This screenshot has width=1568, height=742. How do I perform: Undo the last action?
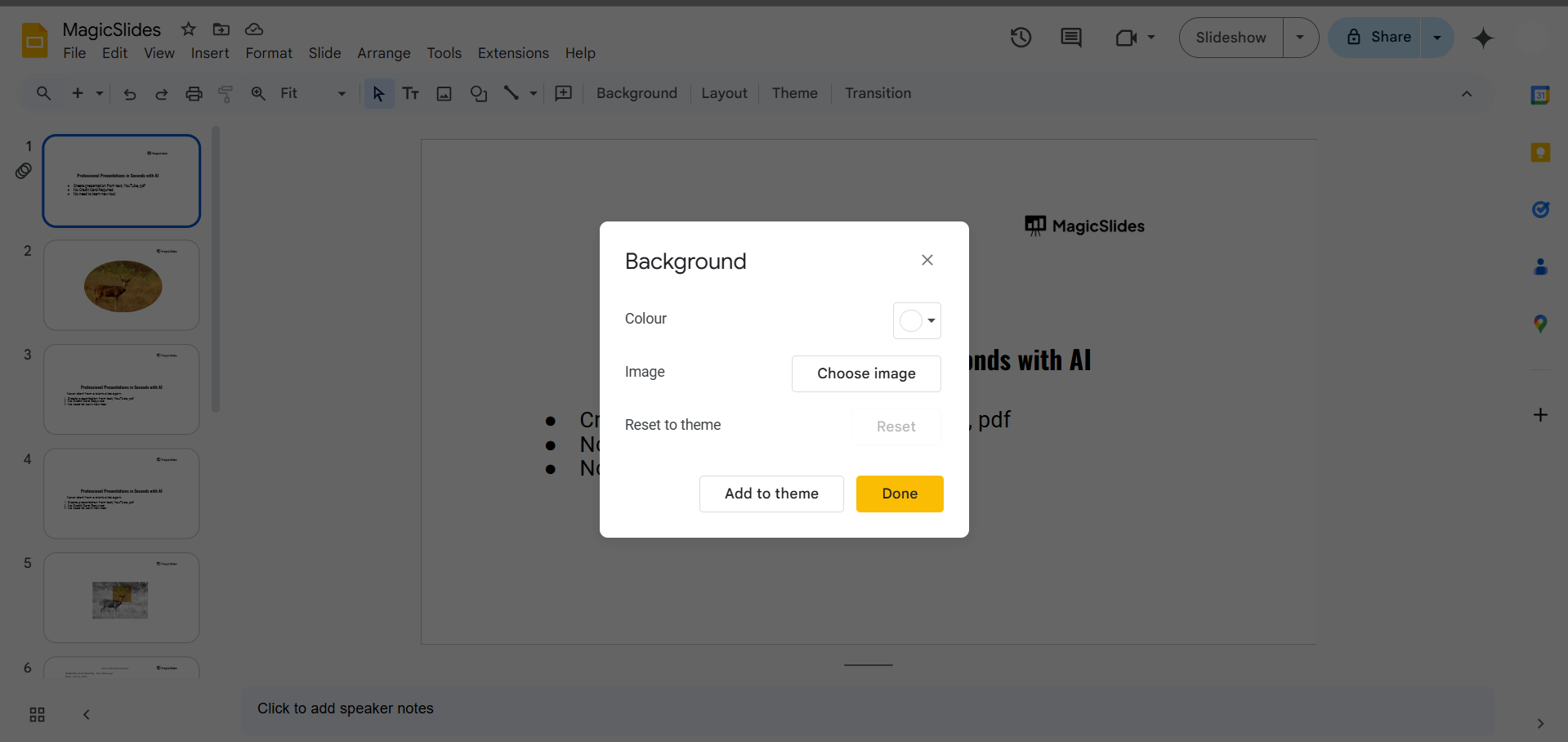pyautogui.click(x=129, y=94)
